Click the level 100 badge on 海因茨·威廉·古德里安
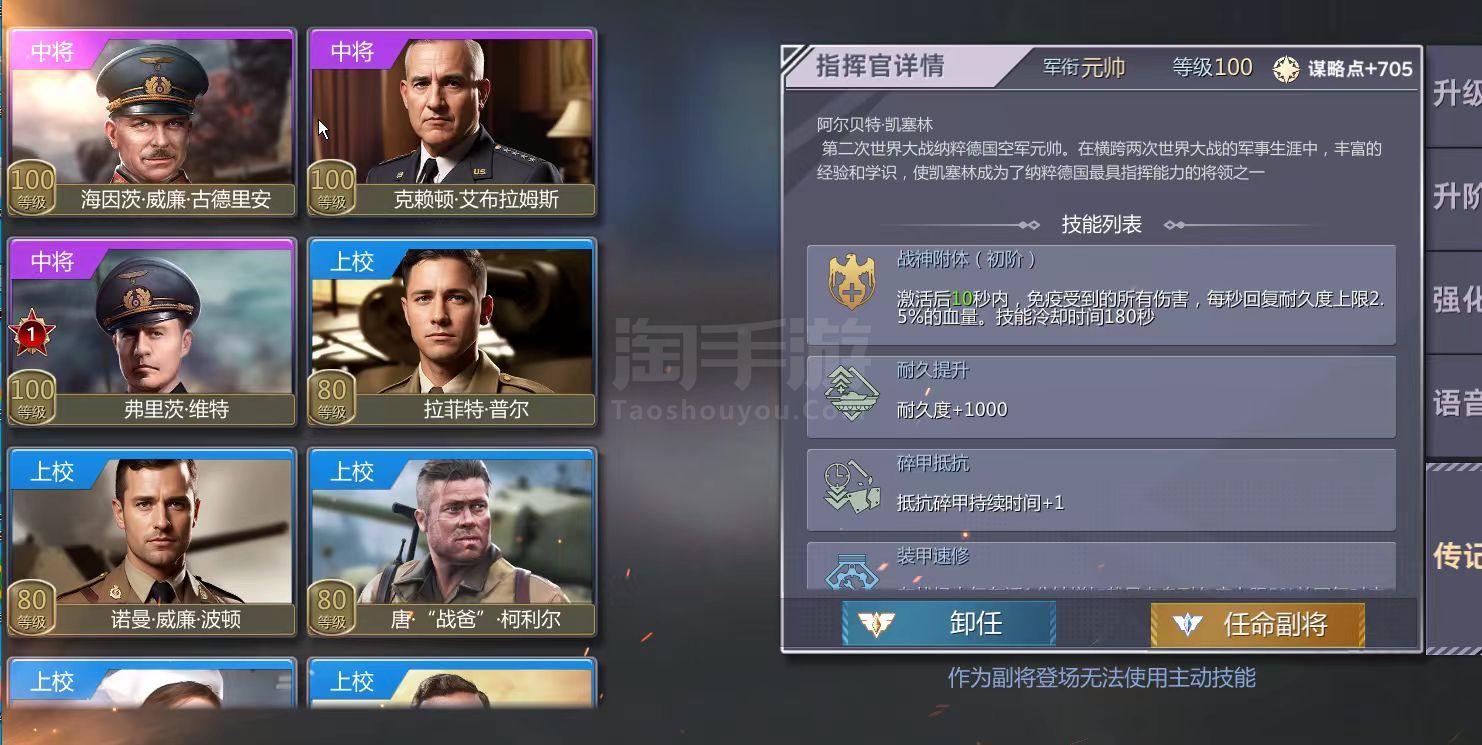Viewport: 1482px width, 745px height. point(32,188)
